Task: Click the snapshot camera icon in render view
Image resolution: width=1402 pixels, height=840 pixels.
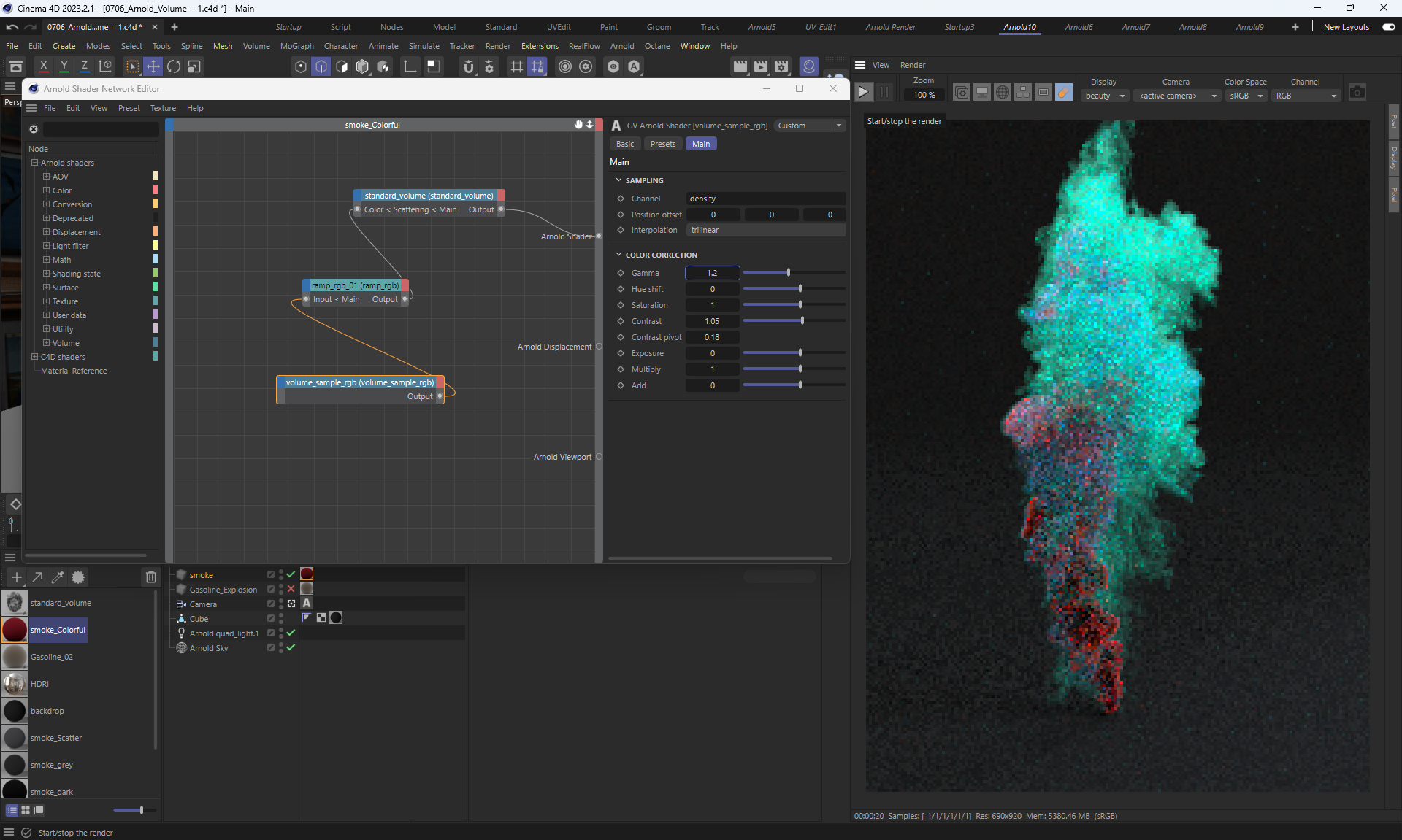Action: click(x=1357, y=93)
